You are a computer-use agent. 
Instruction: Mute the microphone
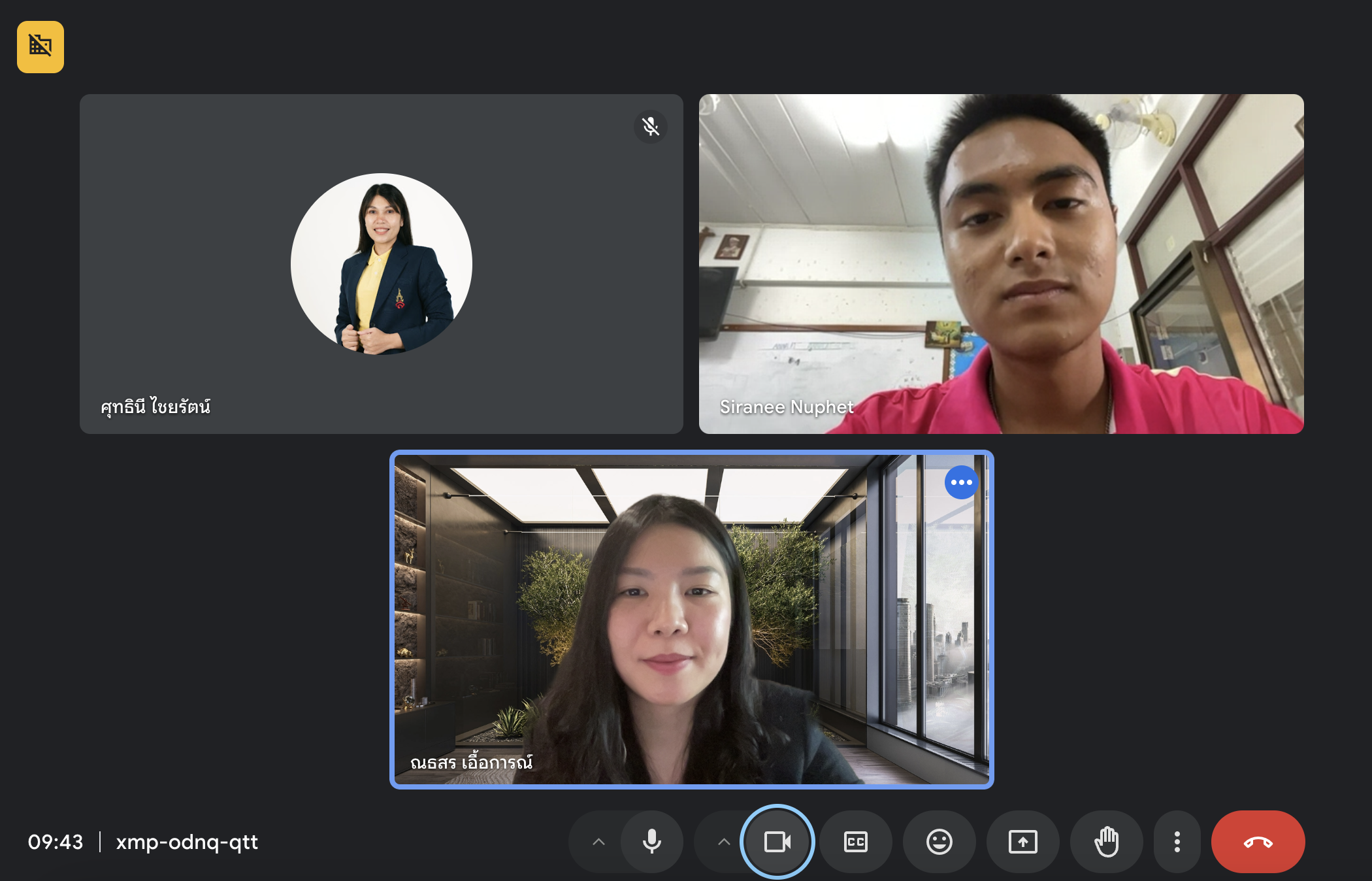tap(651, 842)
